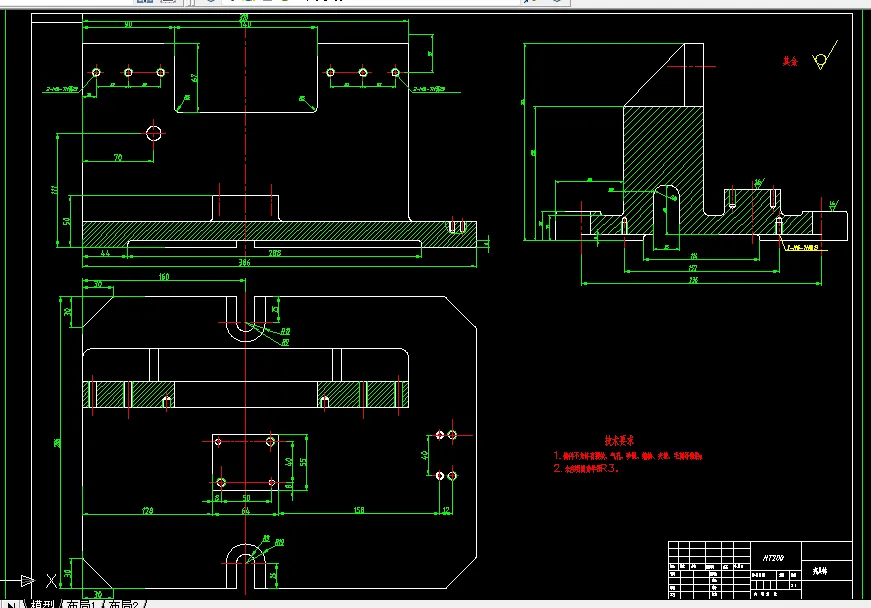Select the 67 vertical dimension text
The height and width of the screenshot is (608, 871).
pos(194,78)
